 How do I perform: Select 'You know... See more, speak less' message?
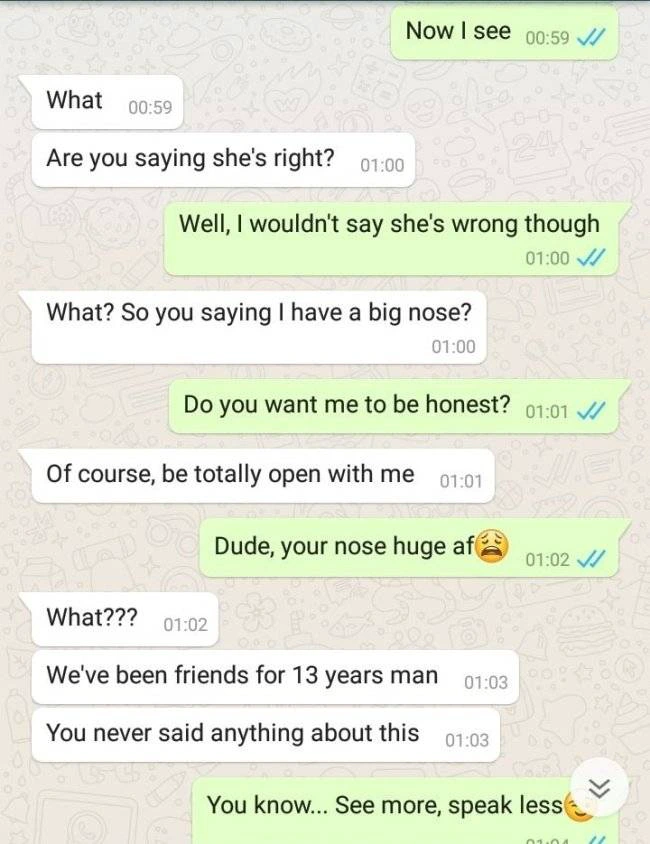(x=405, y=811)
